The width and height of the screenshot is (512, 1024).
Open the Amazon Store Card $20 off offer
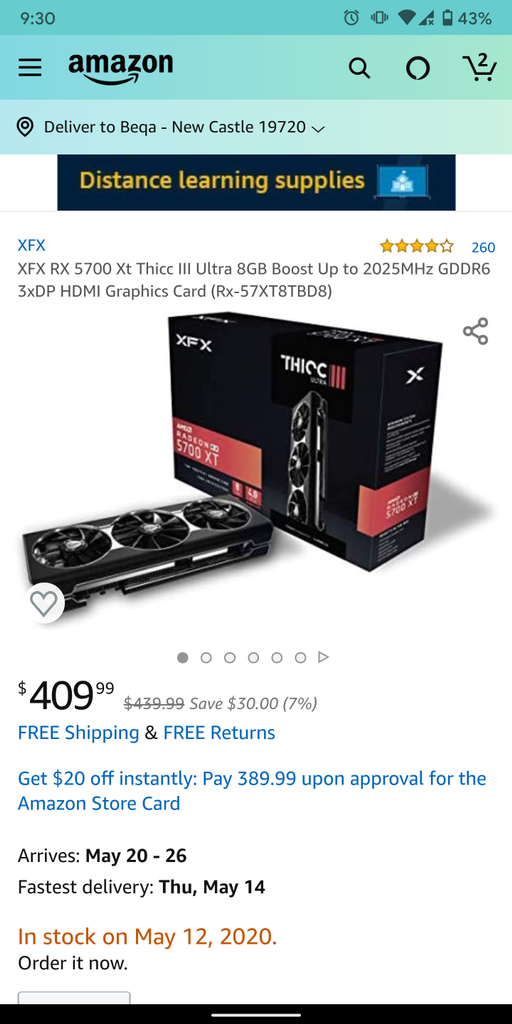[252, 790]
